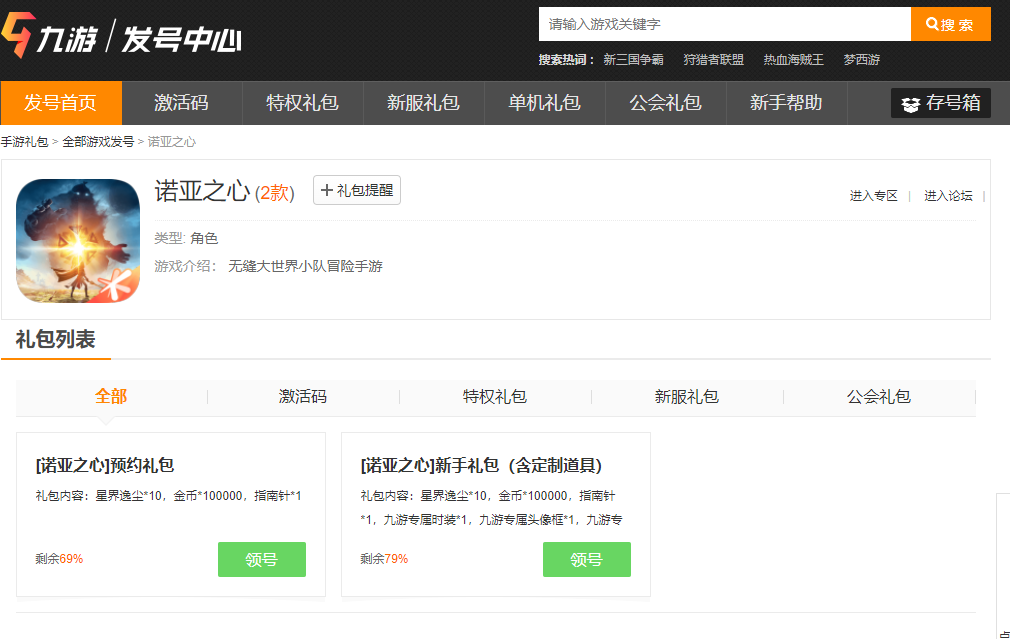
Task: Click the 礼包提醒 plus button
Action: tap(357, 190)
